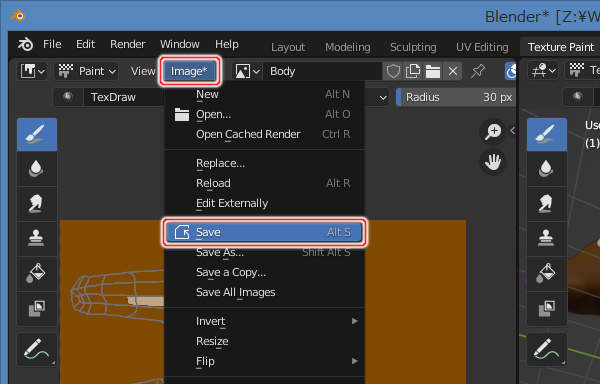Select the Fill tool in 3D viewport
This screenshot has width=600, height=384.
[x=547, y=273]
